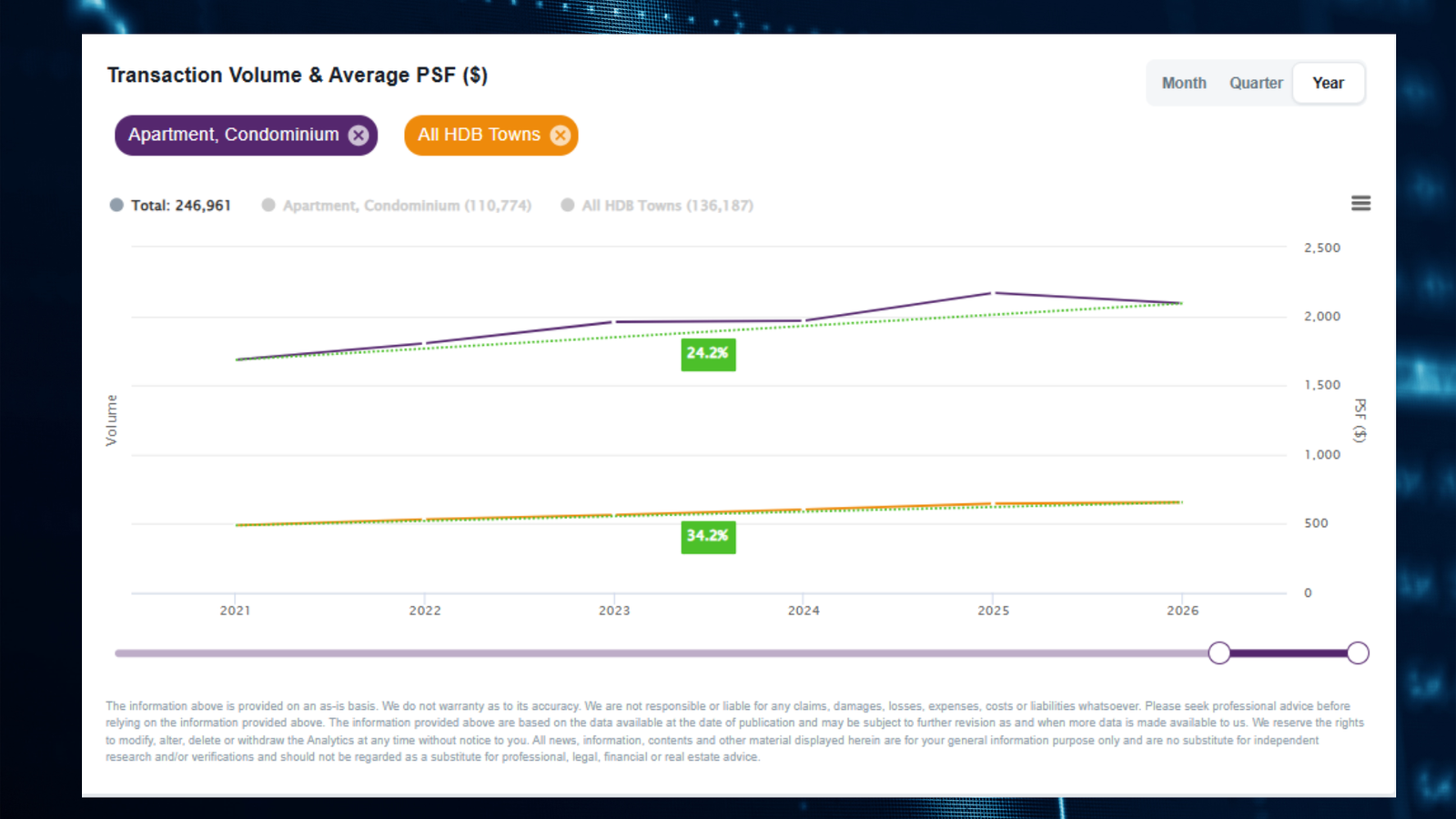Click the 2025 peak on the purple PSF line
1456x819 pixels.
point(993,293)
